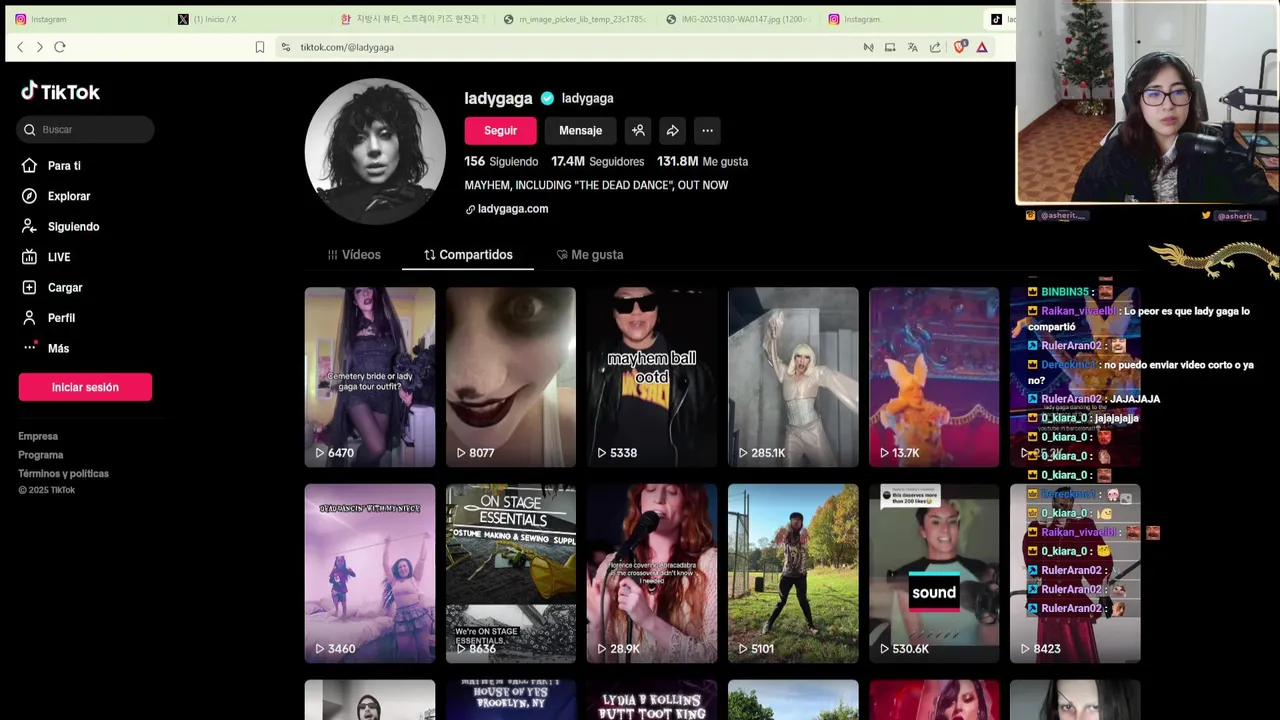This screenshot has width=1280, height=720.
Task: Open the video with 8077 views
Action: [511, 377]
